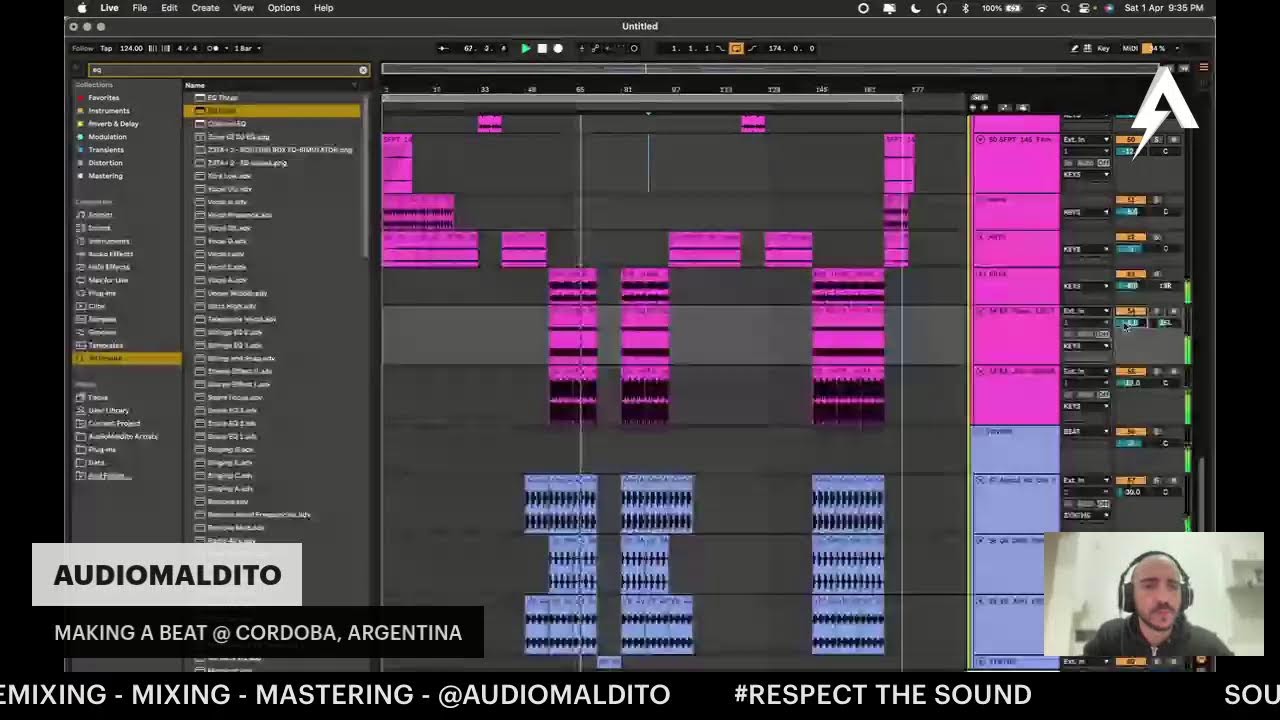Viewport: 1280px width, 720px height.
Task: Click the Set locator button
Action: 979,97
